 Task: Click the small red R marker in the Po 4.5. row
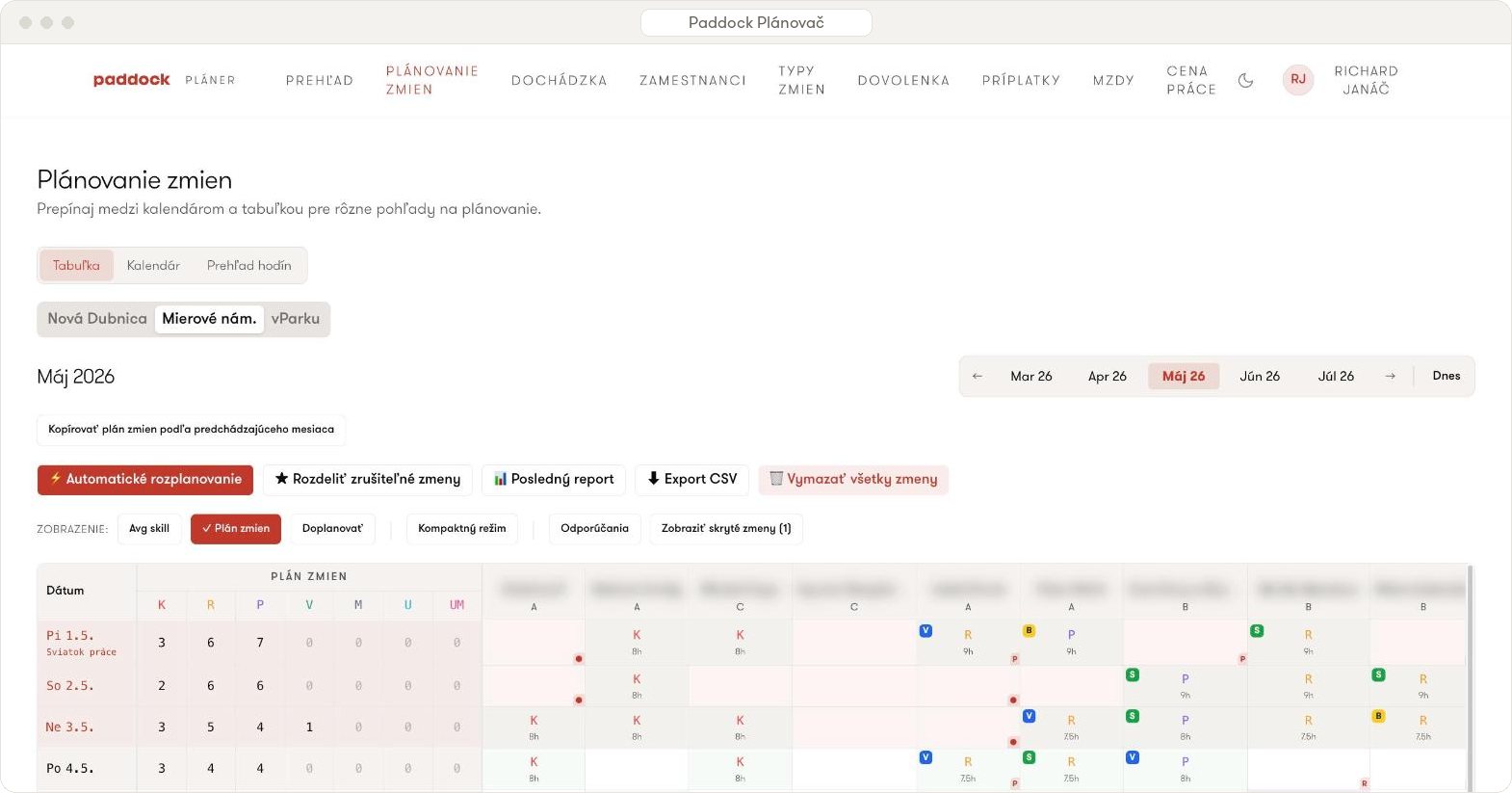tap(1364, 784)
